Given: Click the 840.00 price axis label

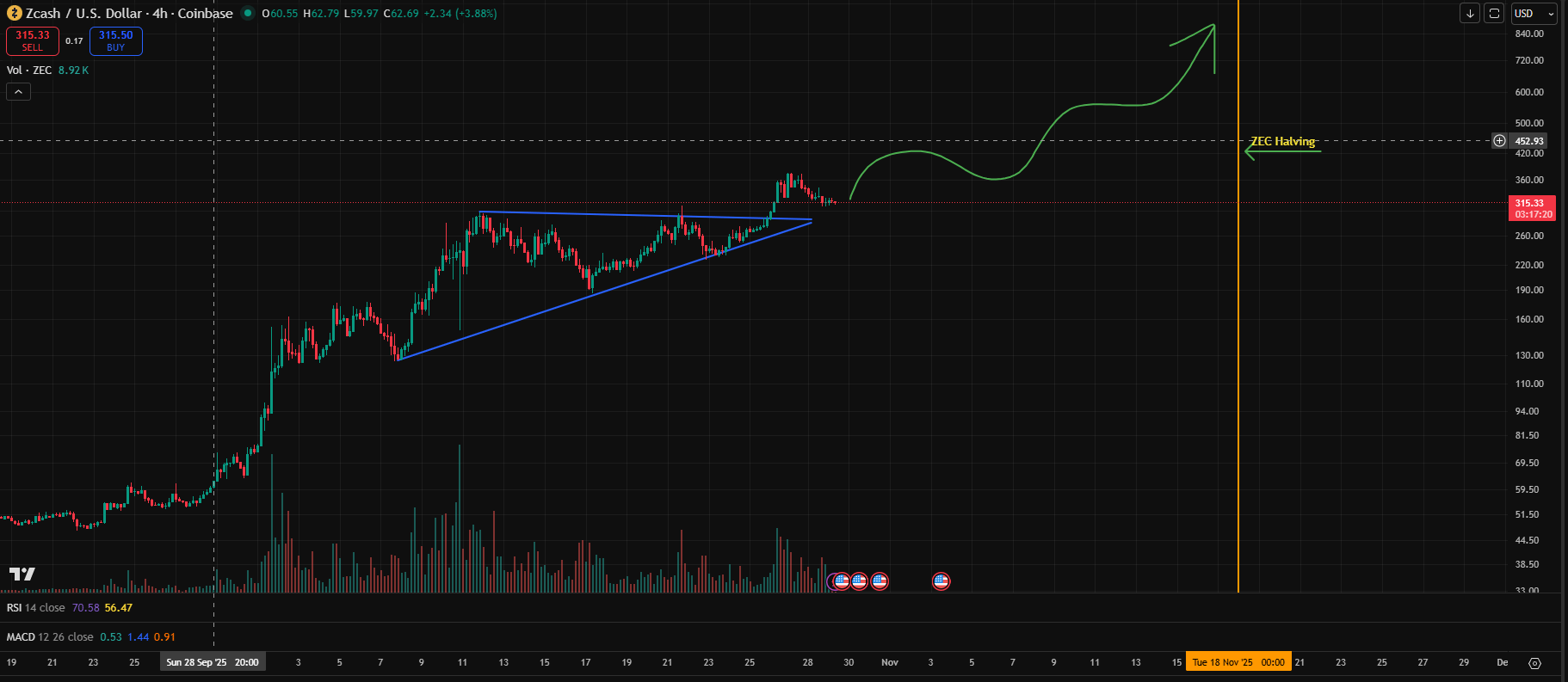Looking at the screenshot, I should tap(1529, 34).
